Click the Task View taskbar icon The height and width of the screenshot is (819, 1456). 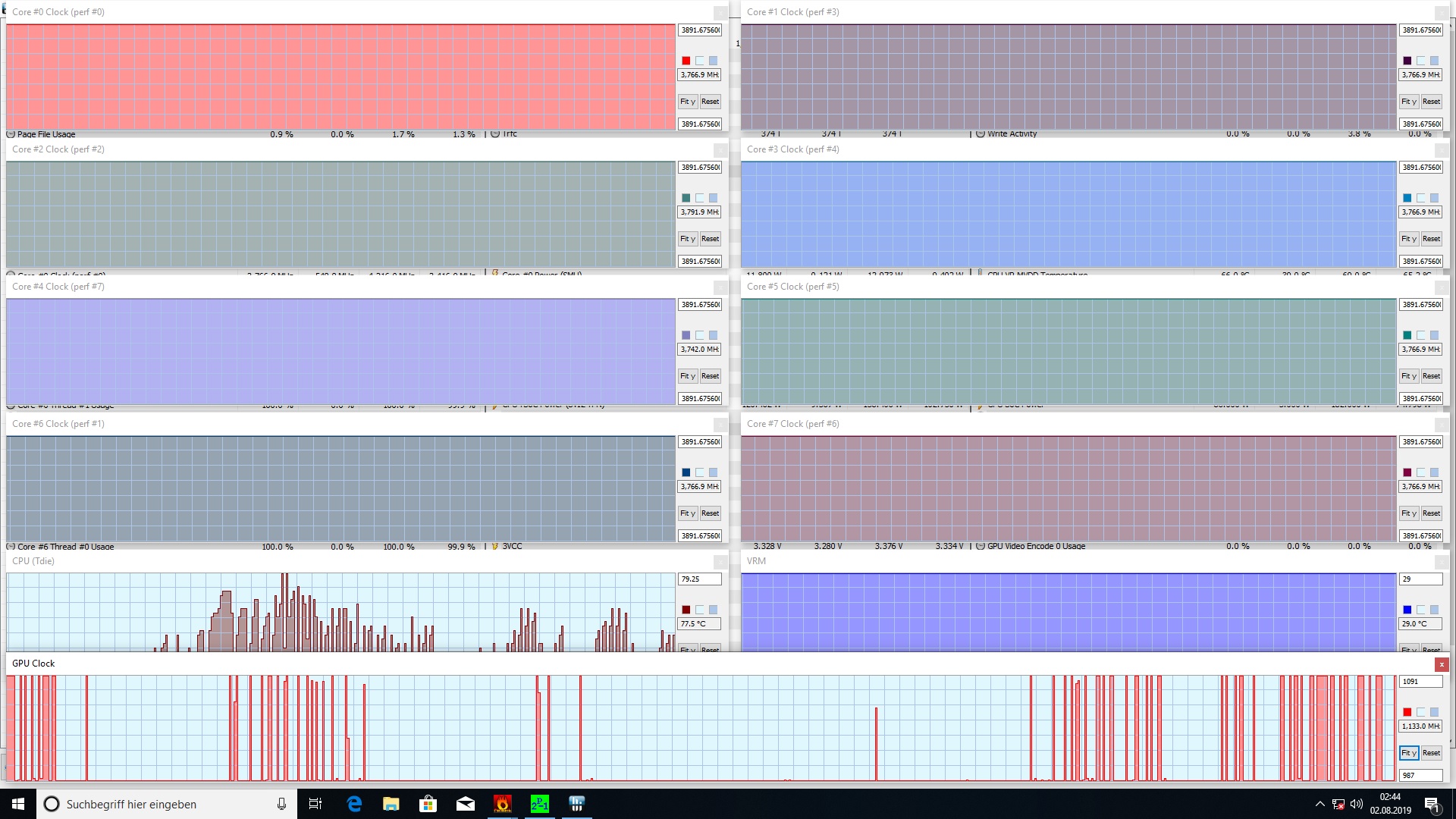click(x=315, y=804)
